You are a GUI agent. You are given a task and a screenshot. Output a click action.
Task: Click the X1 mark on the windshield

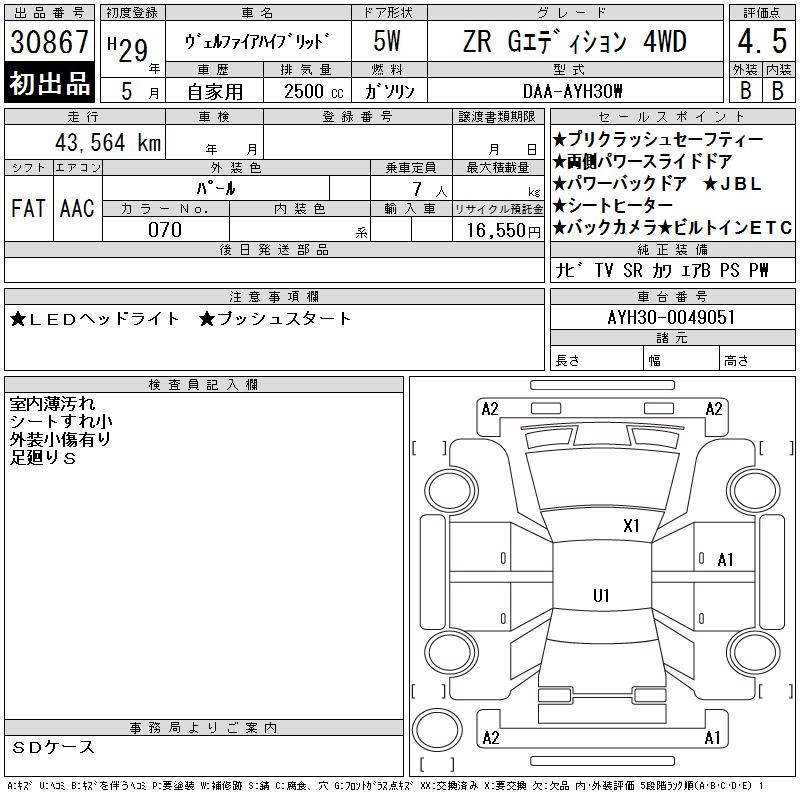[x=631, y=525]
